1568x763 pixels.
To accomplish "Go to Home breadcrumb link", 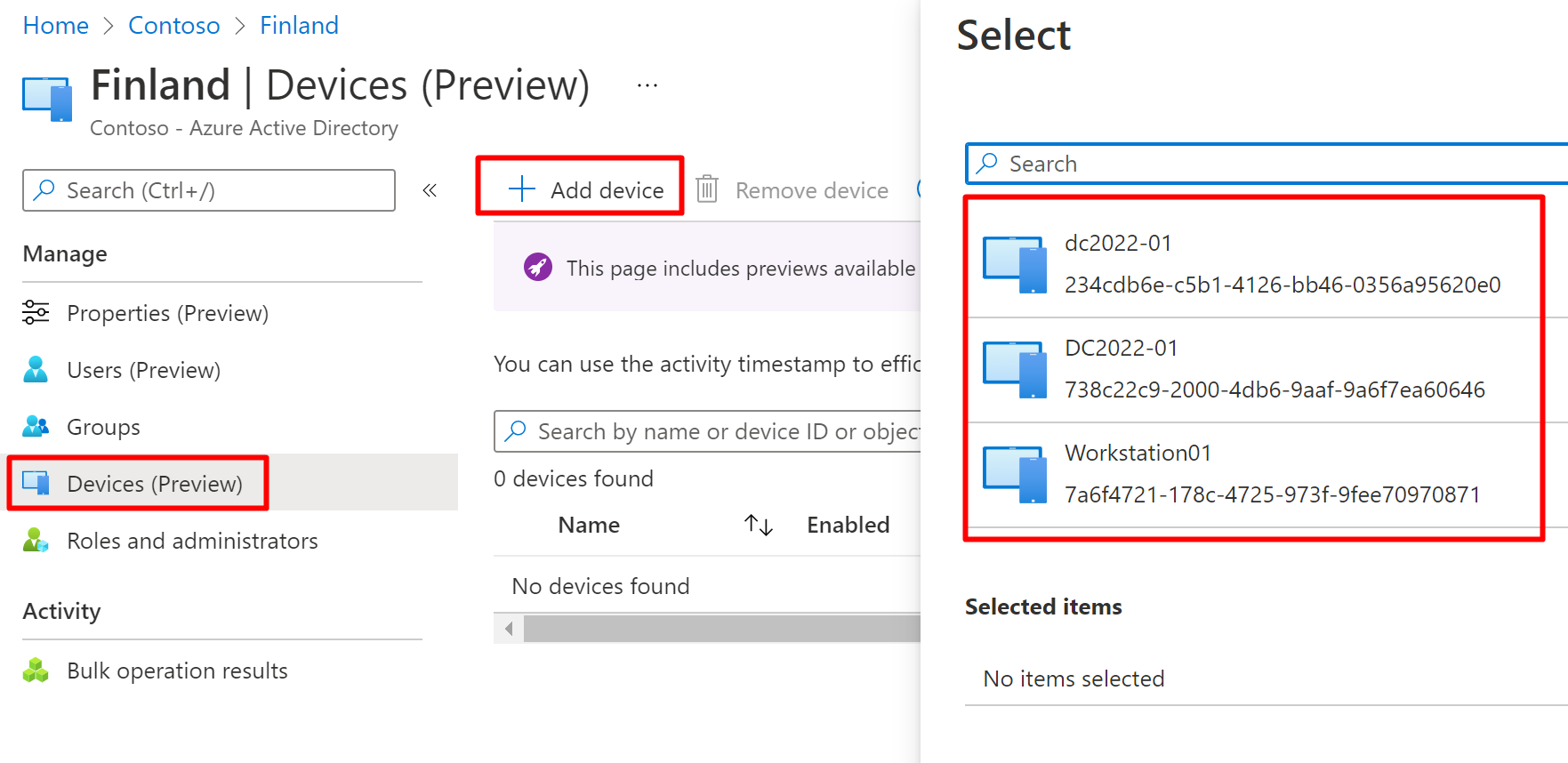I will coord(55,25).
